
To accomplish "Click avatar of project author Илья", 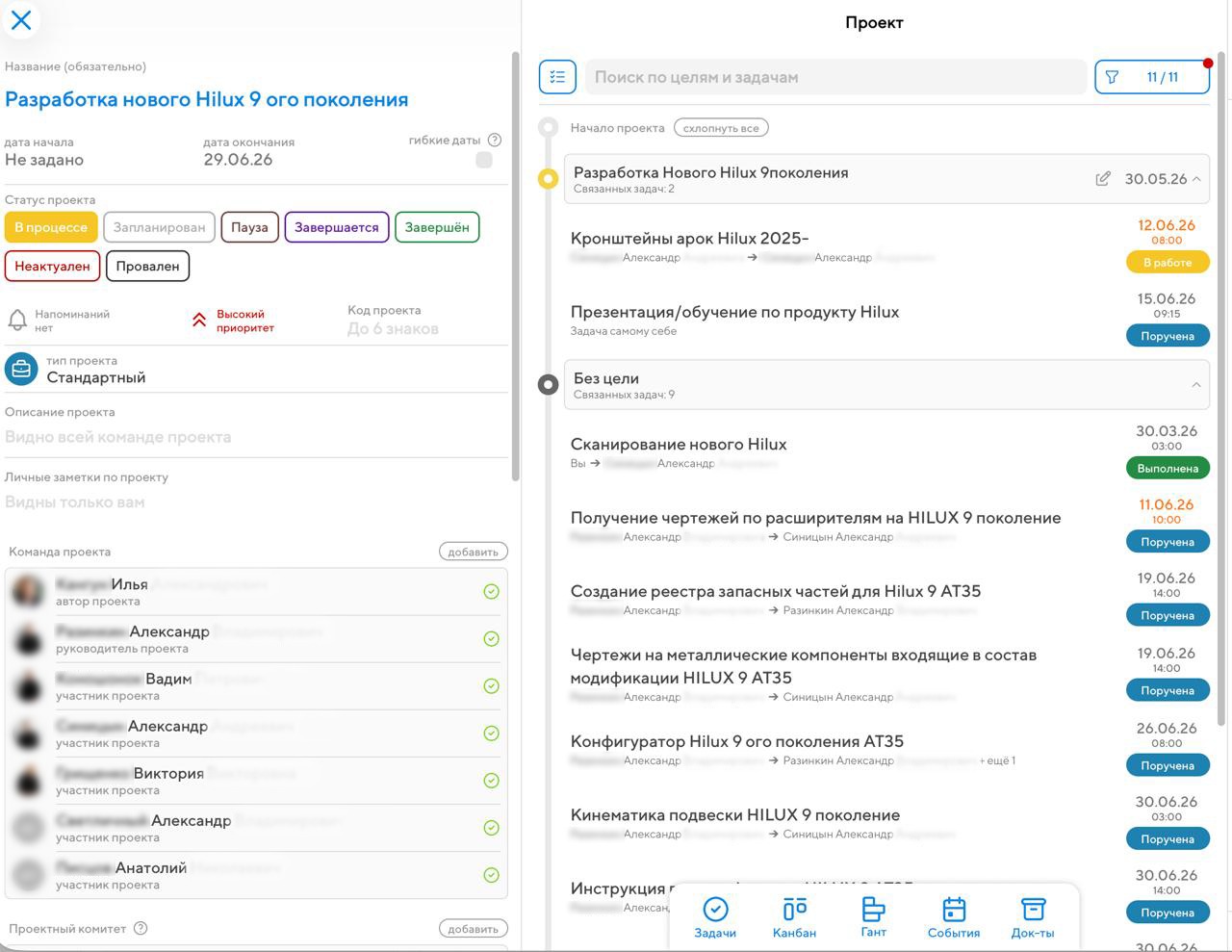I will pos(29,591).
